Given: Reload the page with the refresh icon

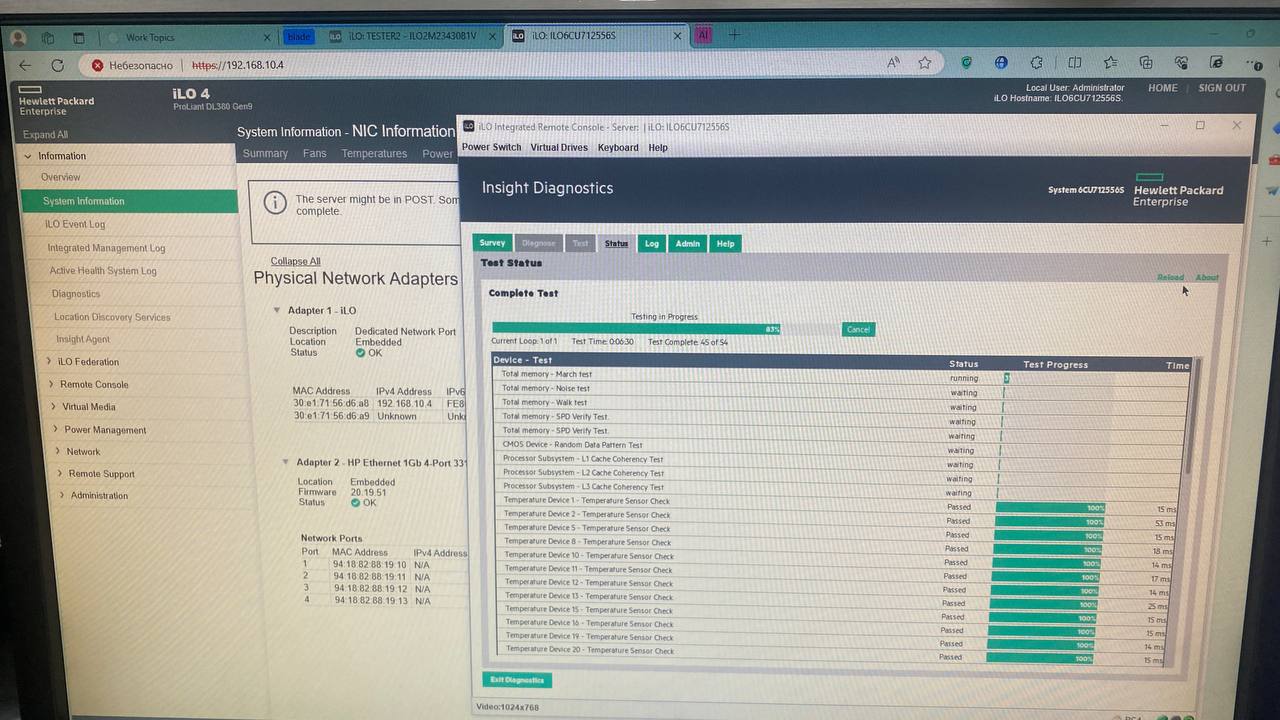Looking at the screenshot, I should click(58, 65).
